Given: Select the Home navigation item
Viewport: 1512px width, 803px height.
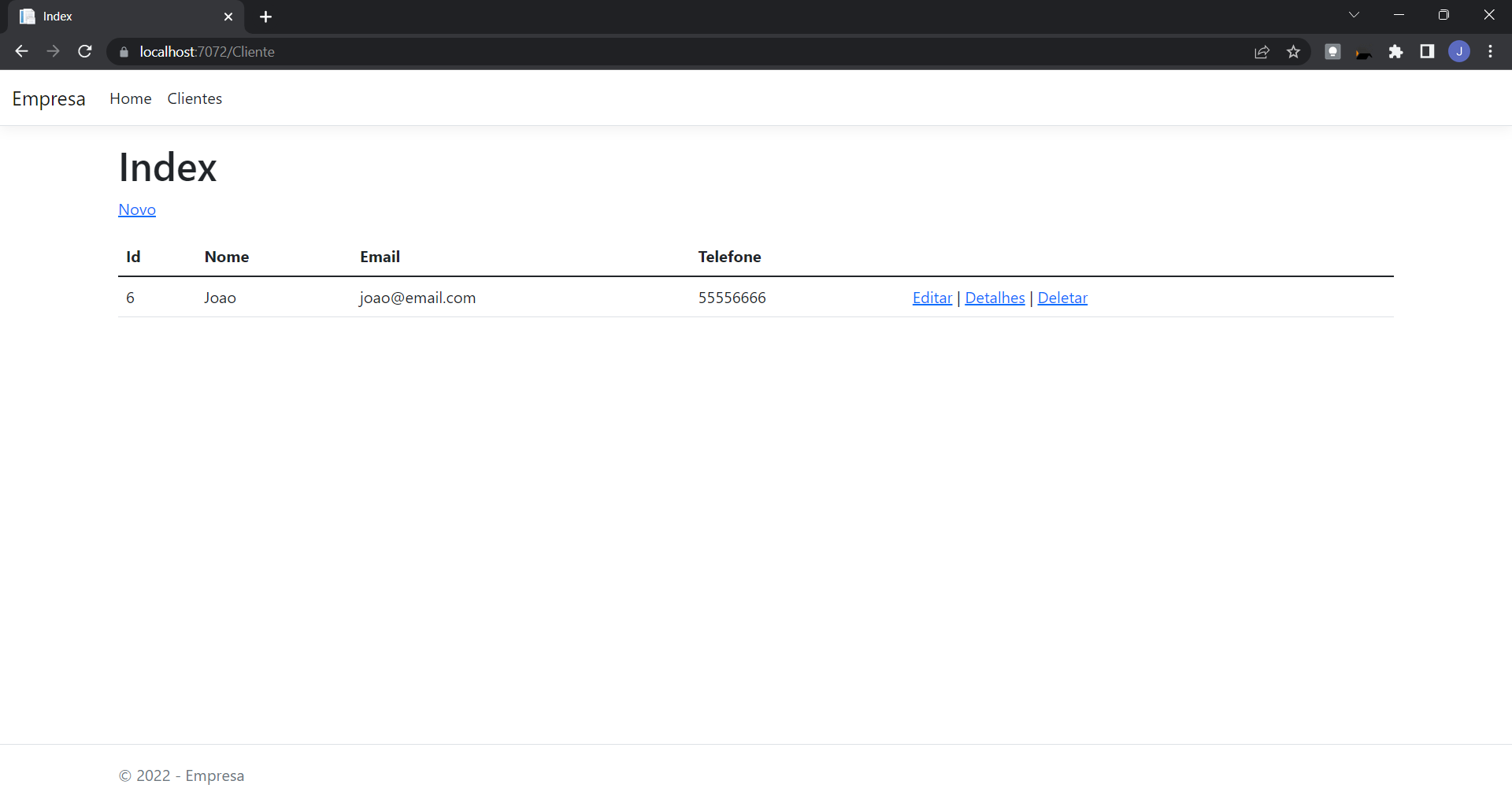Looking at the screenshot, I should pyautogui.click(x=130, y=98).
